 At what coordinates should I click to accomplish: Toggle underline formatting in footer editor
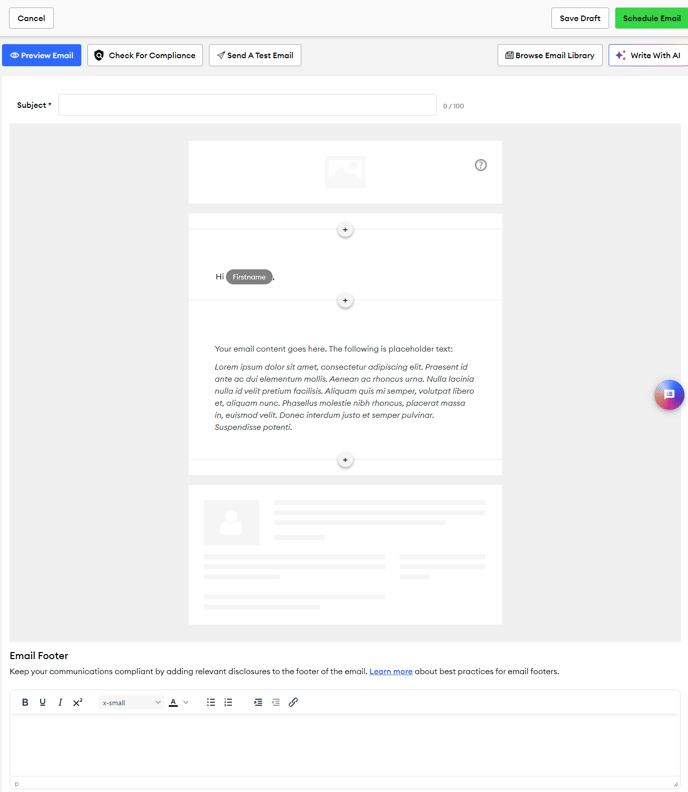point(42,703)
